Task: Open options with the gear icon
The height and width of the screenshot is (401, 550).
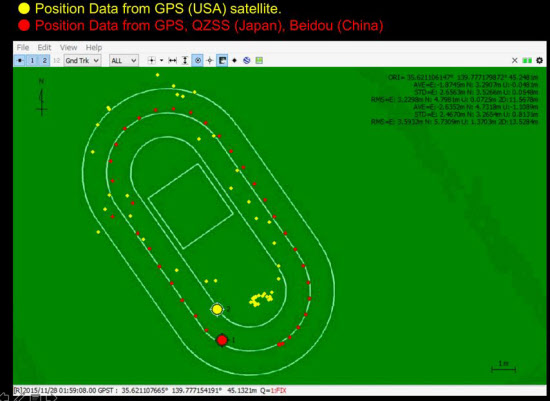Action: (539, 60)
